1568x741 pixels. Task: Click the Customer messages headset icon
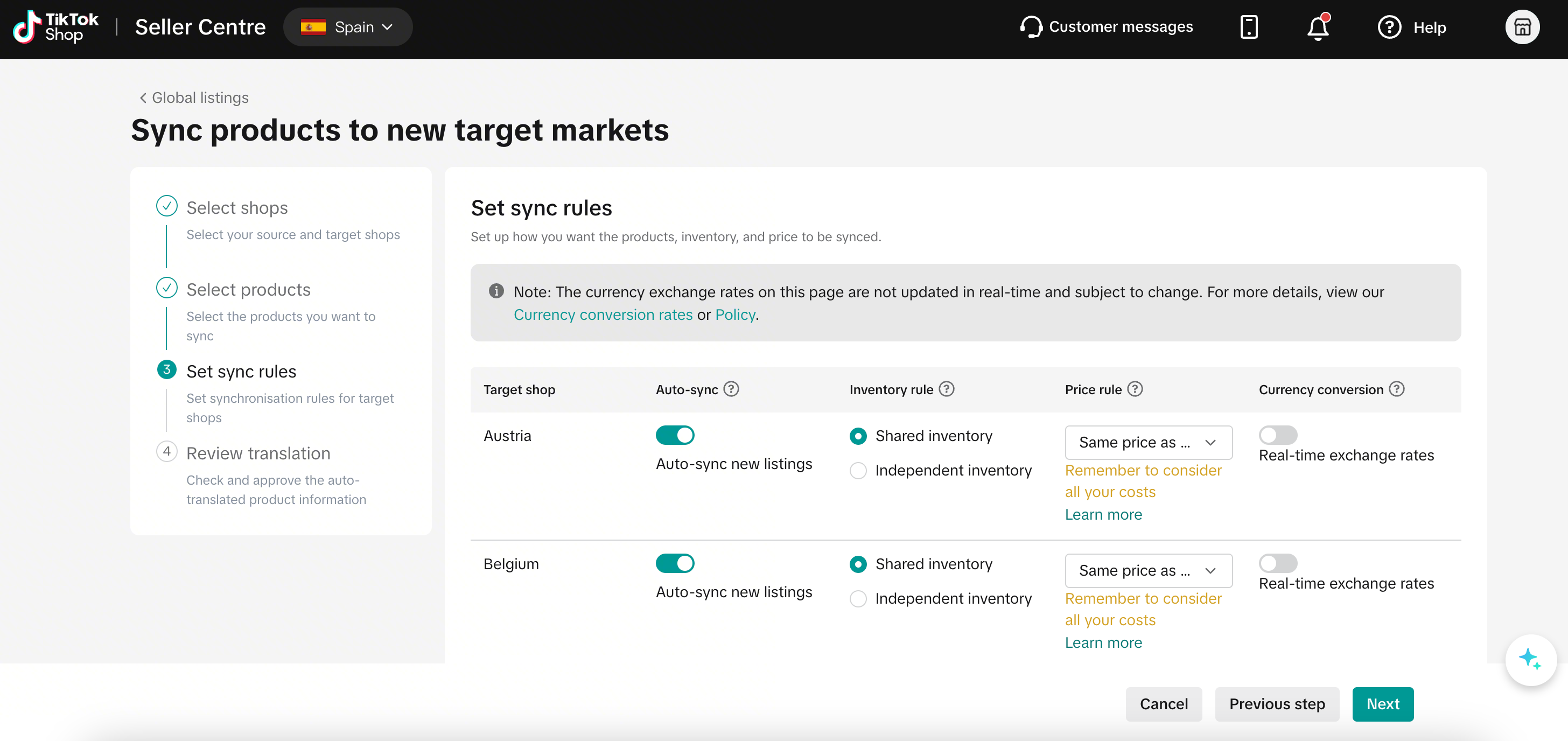click(1031, 27)
